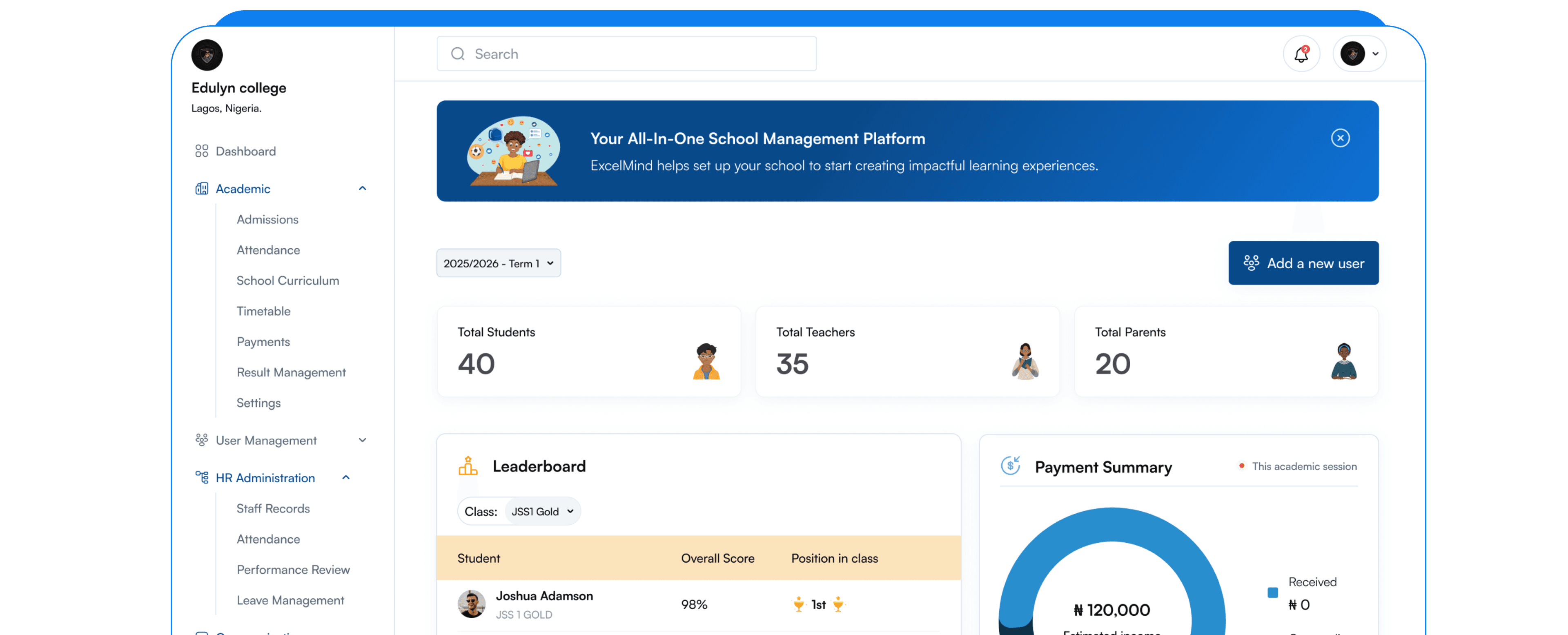Click the Payment Summary dollar icon
1568x635 pixels.
[1011, 466]
